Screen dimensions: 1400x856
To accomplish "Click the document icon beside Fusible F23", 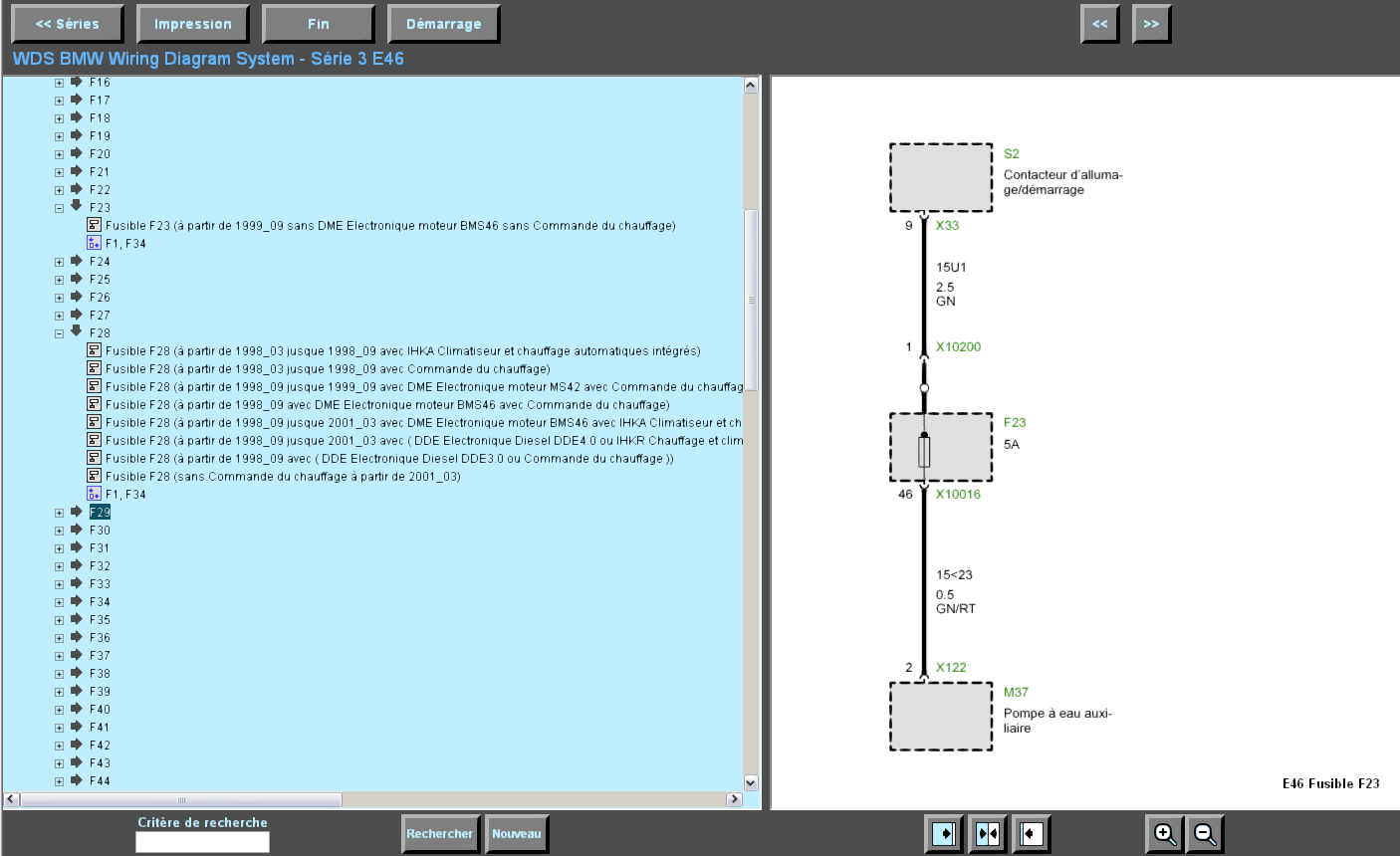I will pyautogui.click(x=94, y=225).
